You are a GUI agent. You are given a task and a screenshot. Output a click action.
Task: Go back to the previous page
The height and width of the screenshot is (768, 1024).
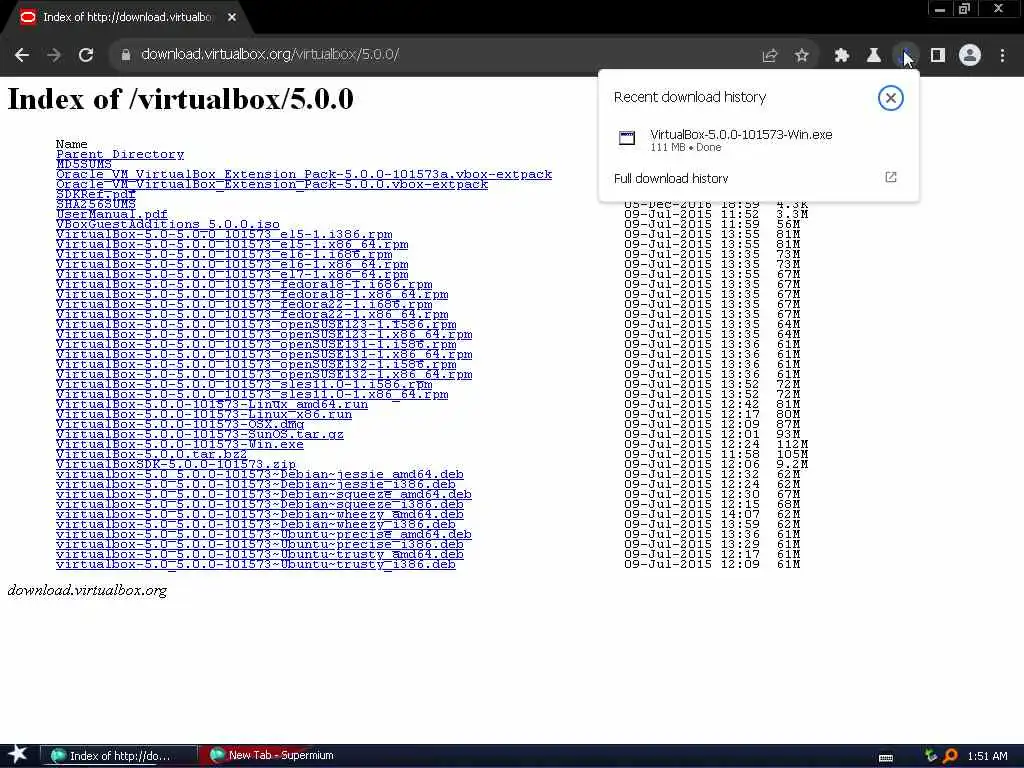pos(22,56)
